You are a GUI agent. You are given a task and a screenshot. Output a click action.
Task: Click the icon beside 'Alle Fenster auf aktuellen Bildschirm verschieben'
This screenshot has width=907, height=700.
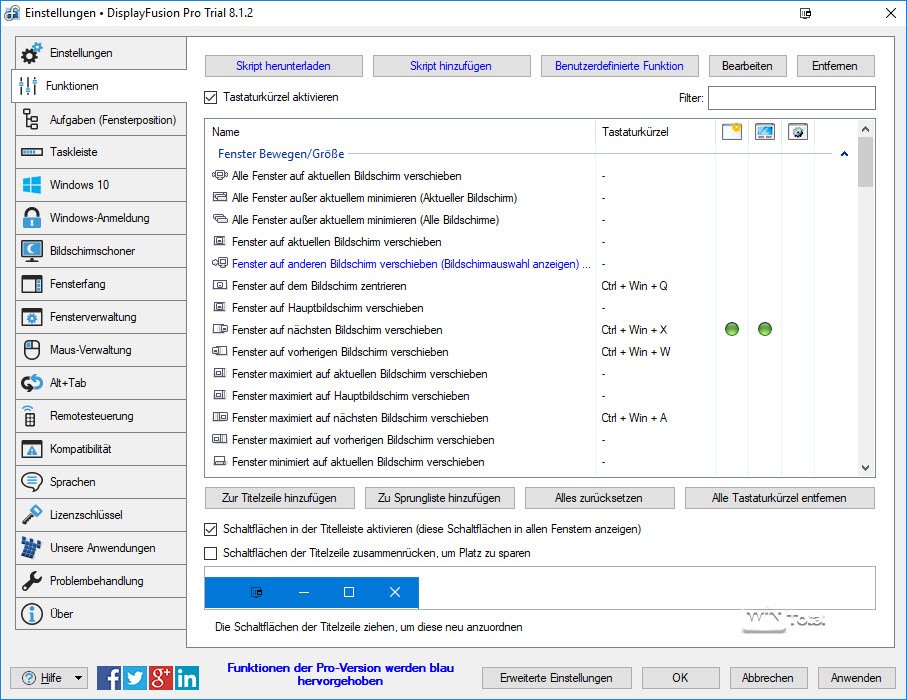[220, 175]
